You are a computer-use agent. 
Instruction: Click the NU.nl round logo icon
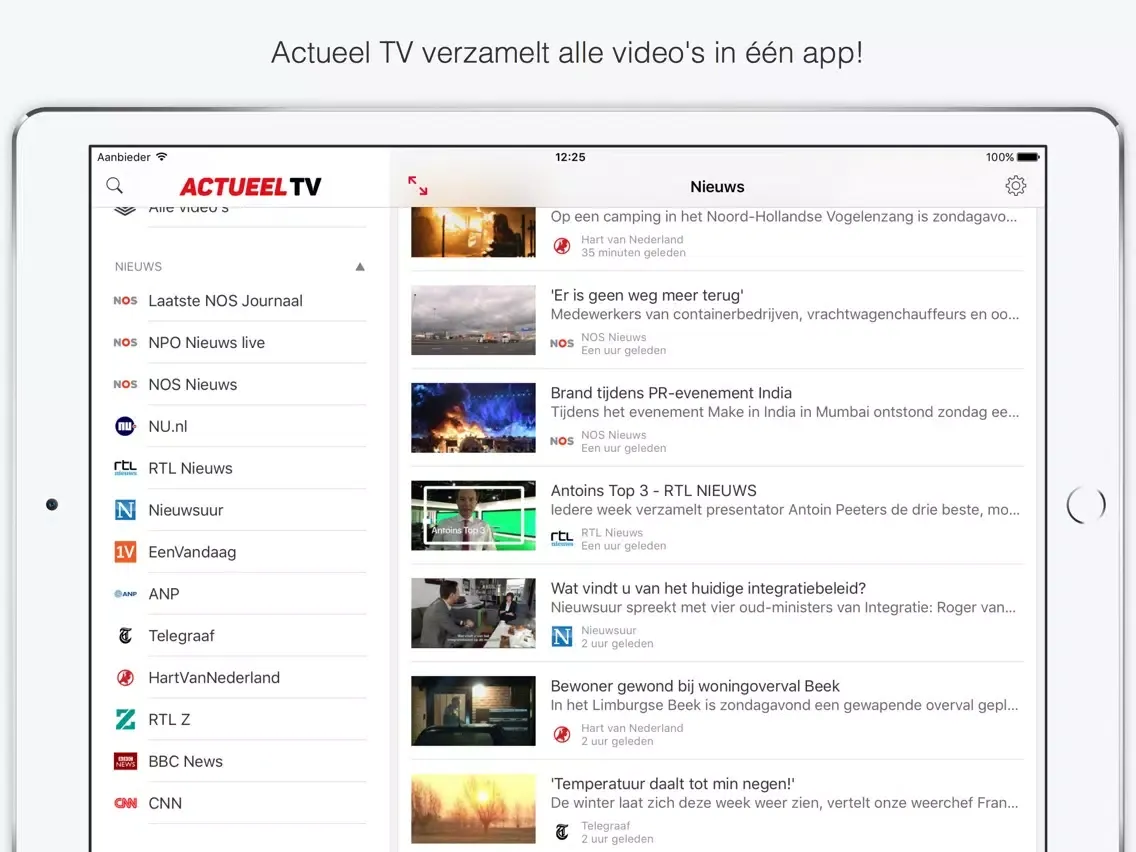pyautogui.click(x=125, y=426)
